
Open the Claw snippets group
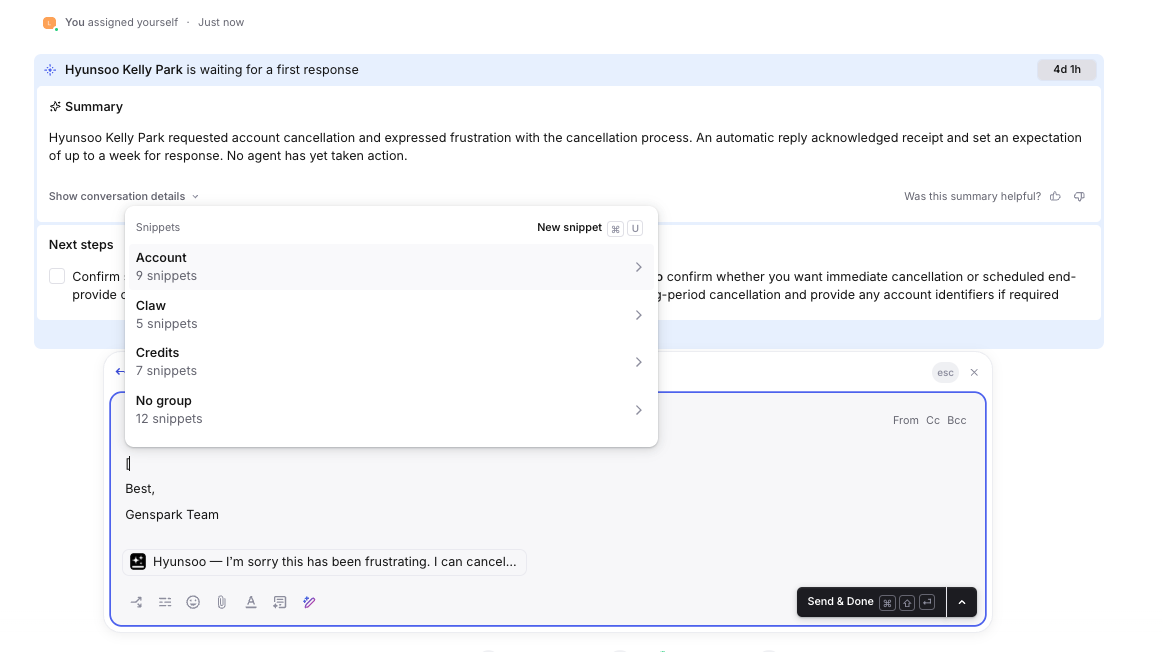[x=391, y=315]
